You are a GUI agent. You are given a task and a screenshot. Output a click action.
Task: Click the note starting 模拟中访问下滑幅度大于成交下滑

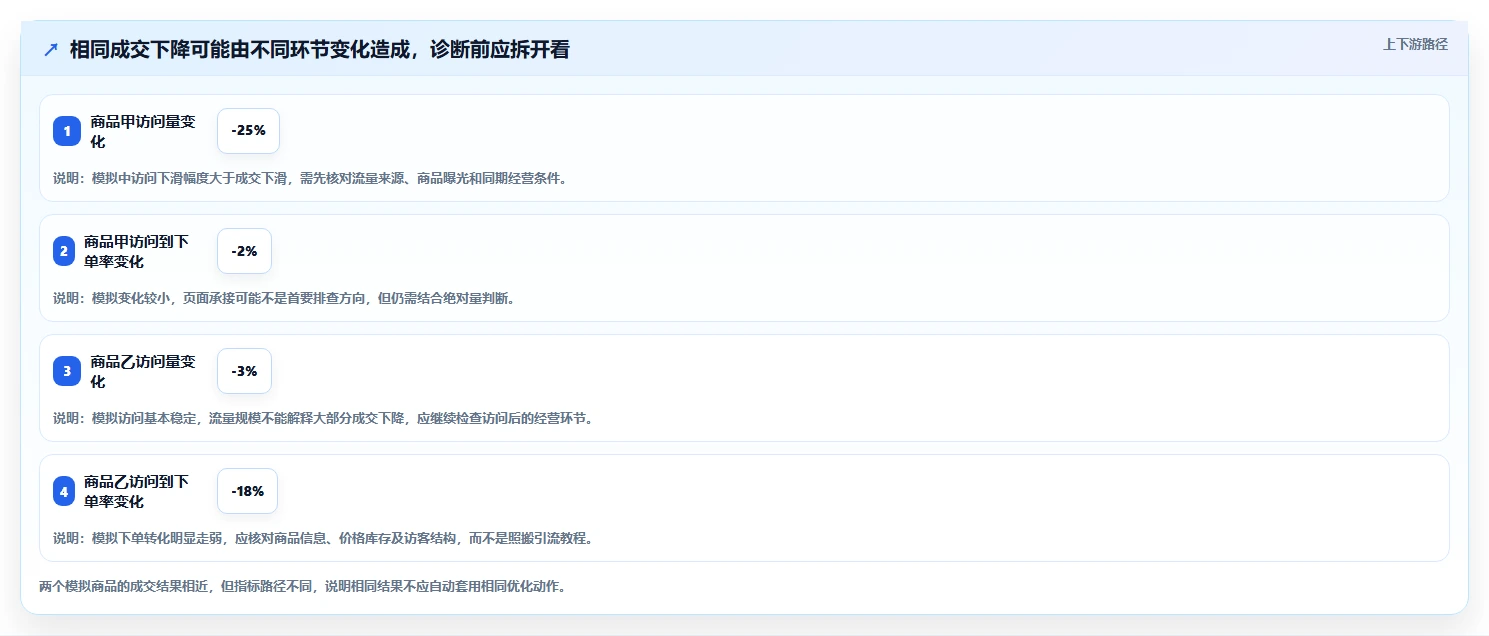310,178
